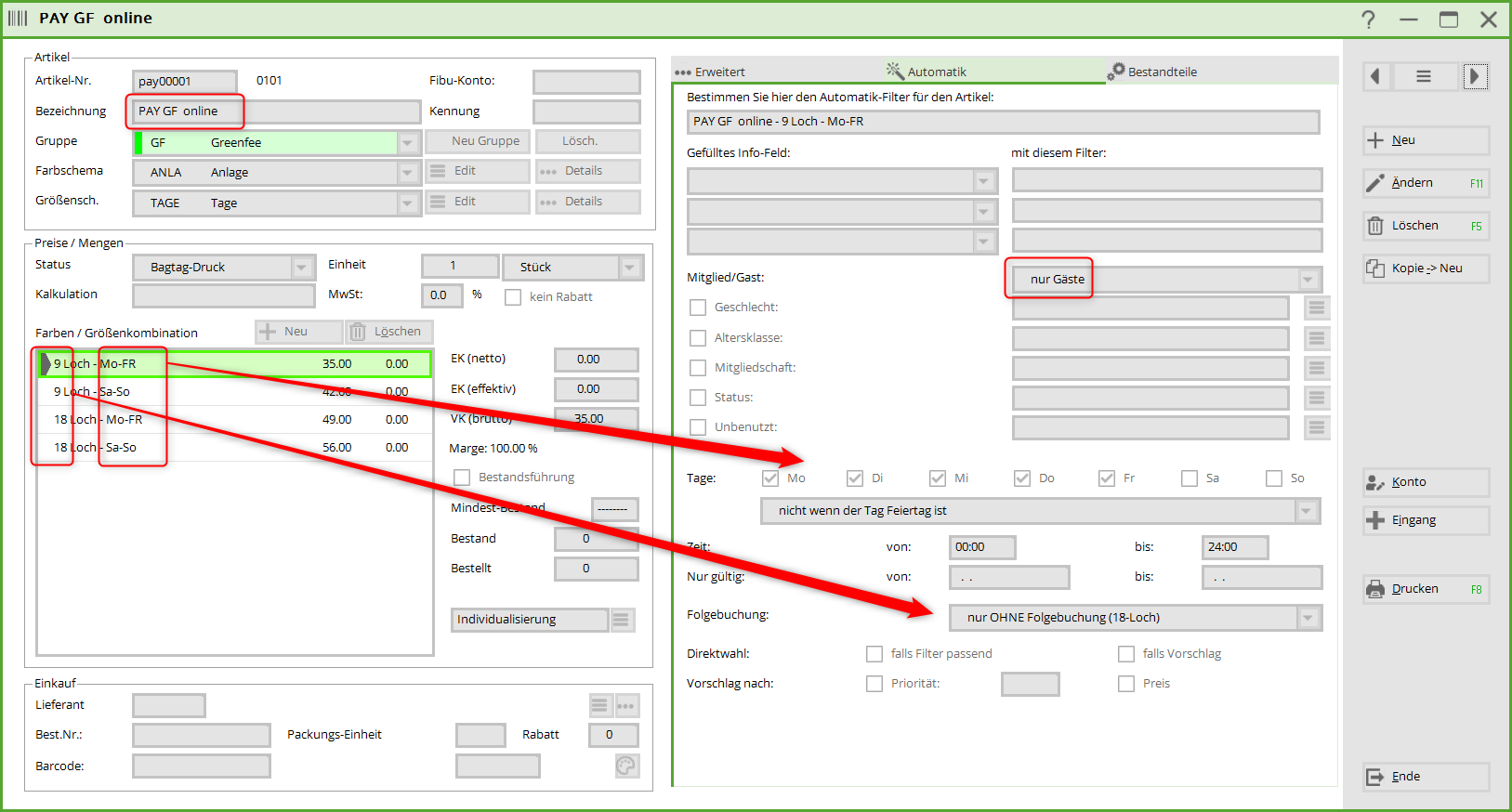Open the Mitglied/Gast nur Gäste dropdown
1512x812 pixels.
[x=1308, y=280]
